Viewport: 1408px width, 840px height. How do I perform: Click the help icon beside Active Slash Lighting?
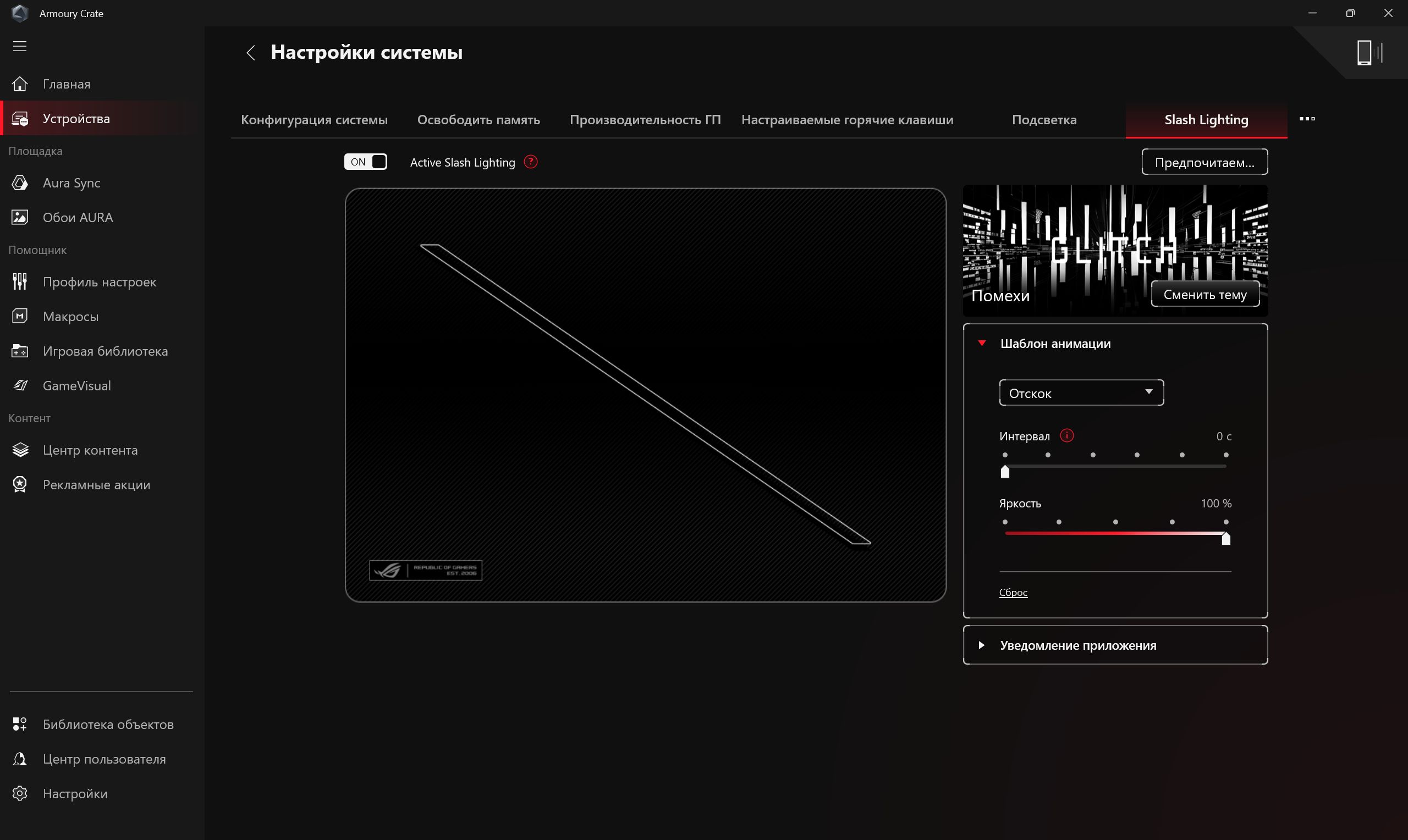click(x=531, y=162)
